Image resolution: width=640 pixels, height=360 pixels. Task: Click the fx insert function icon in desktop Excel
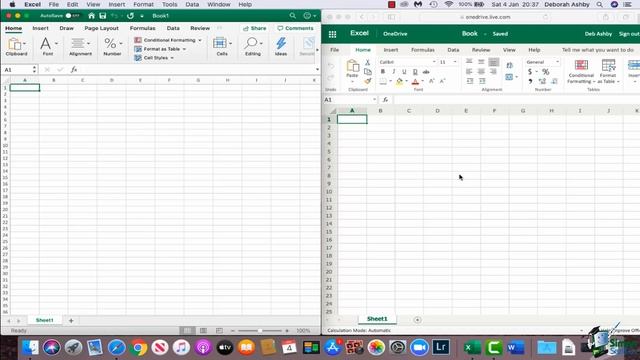pyautogui.click(x=74, y=70)
